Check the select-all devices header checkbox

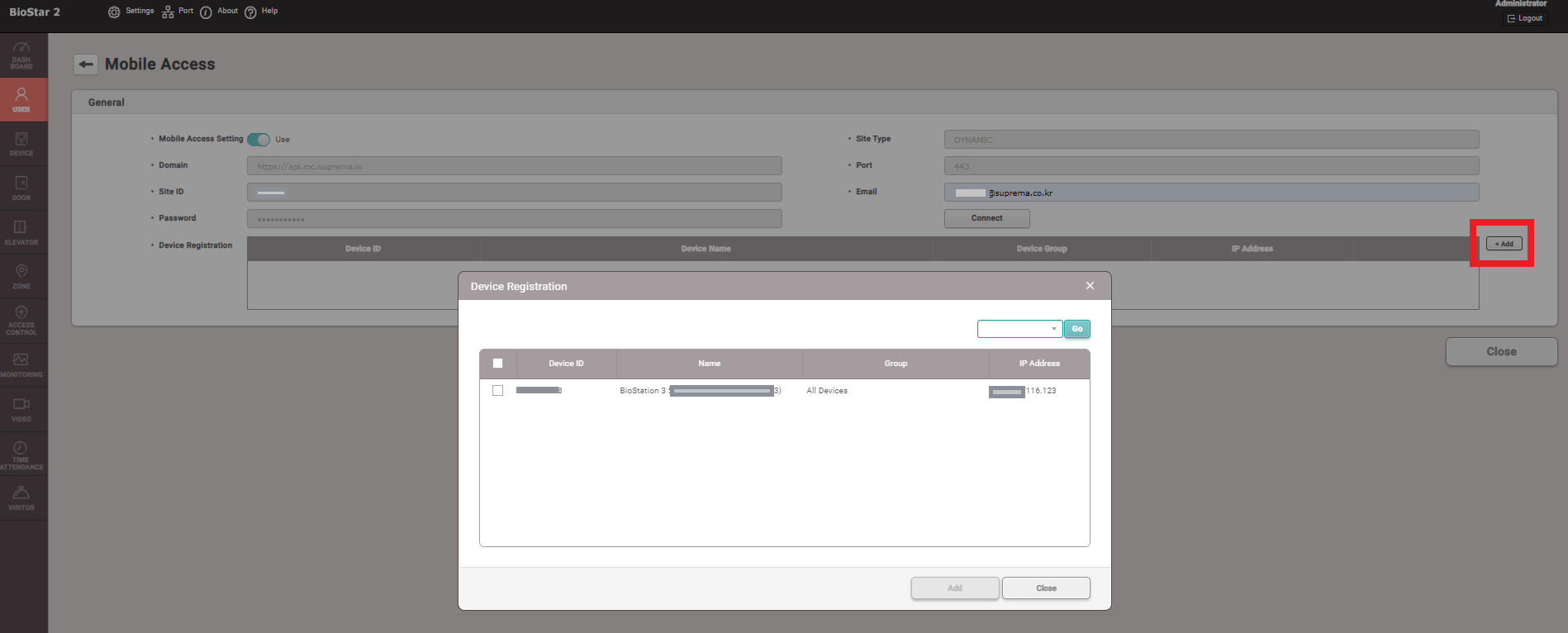[x=497, y=364]
